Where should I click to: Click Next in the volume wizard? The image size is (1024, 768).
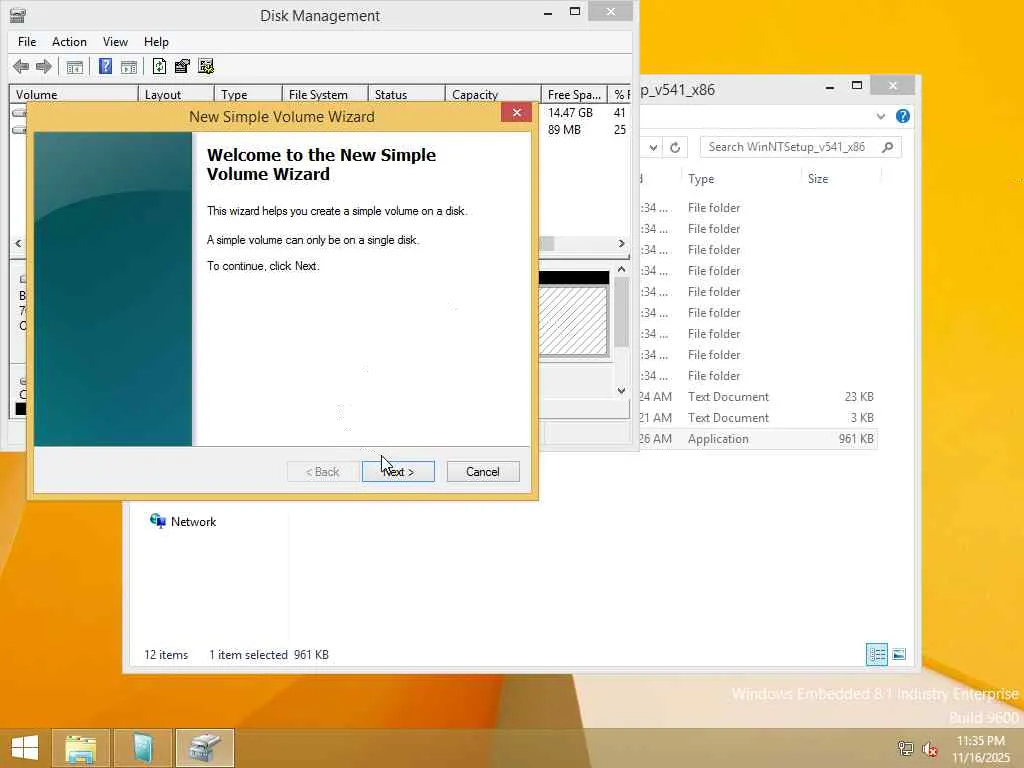click(x=398, y=472)
